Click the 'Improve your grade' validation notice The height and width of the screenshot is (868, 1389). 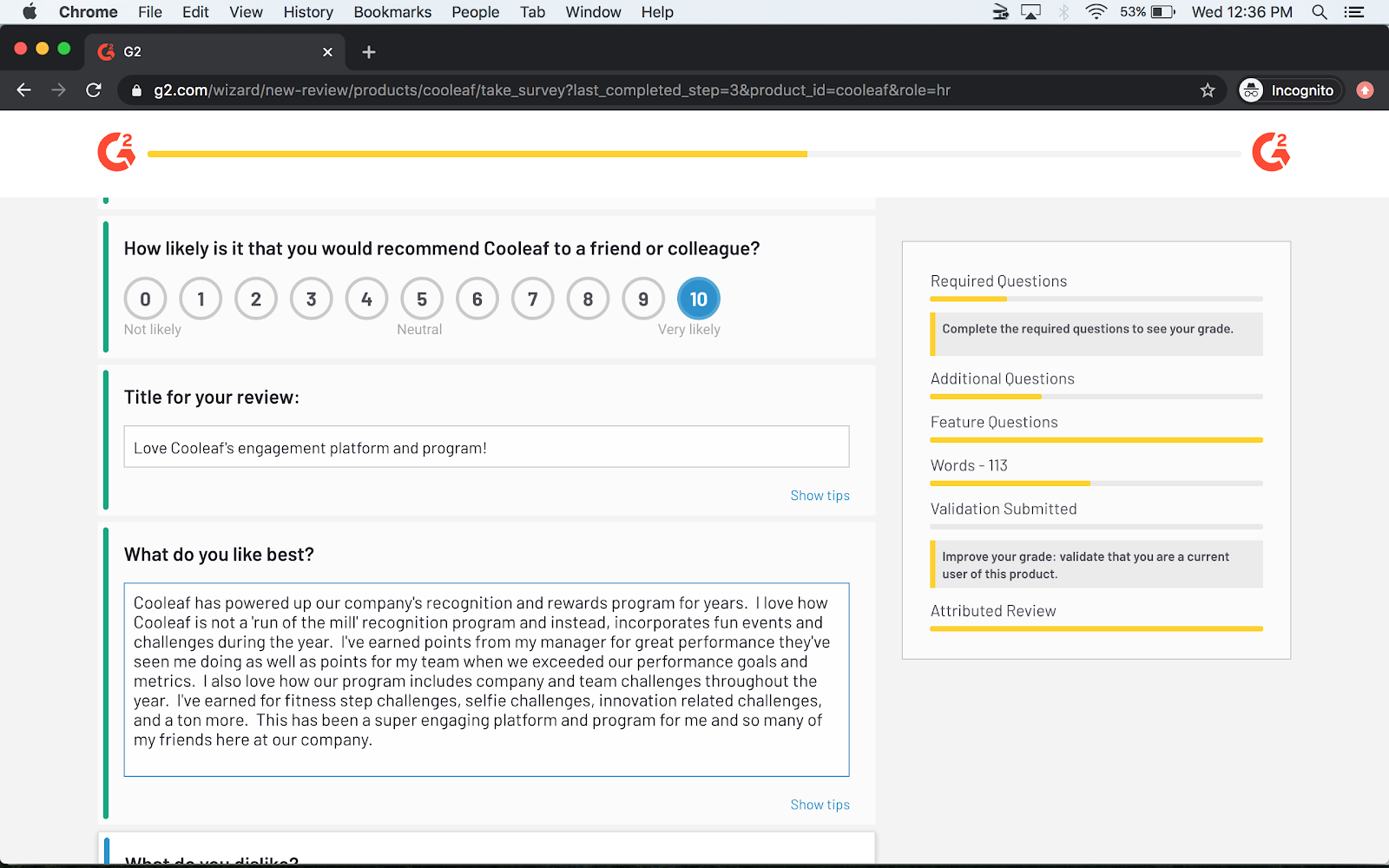[1096, 565]
